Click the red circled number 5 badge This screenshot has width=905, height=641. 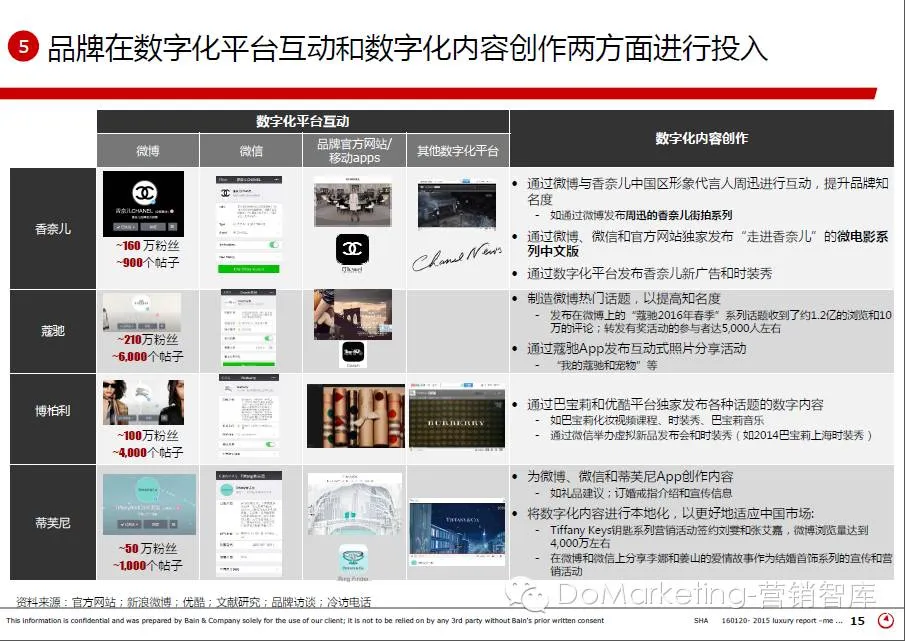click(23, 46)
